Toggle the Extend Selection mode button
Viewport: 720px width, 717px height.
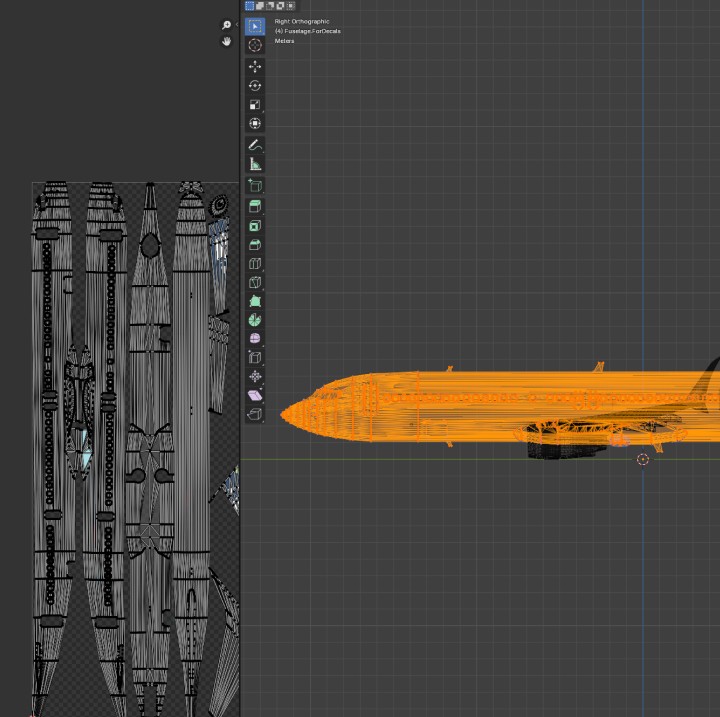260,6
